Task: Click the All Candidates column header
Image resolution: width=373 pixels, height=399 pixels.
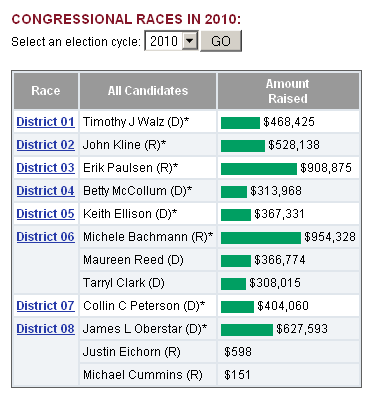Action: (148, 91)
